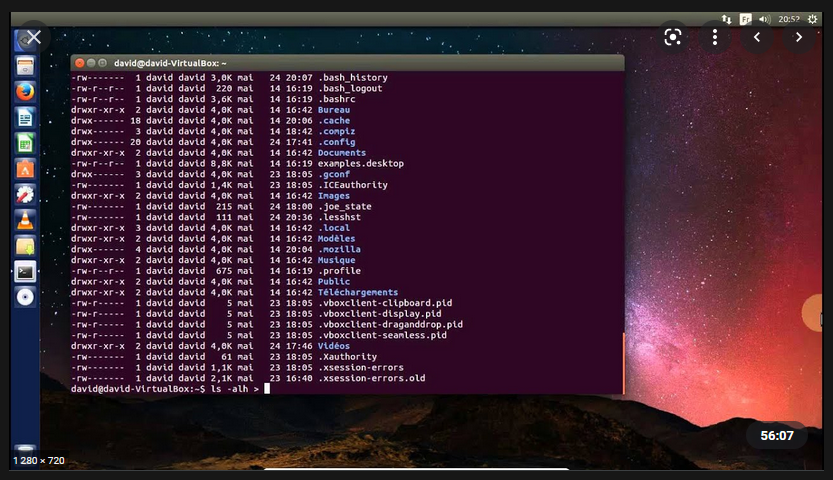
Task: Click the disc drive icon in launcher
Action: pos(25,297)
